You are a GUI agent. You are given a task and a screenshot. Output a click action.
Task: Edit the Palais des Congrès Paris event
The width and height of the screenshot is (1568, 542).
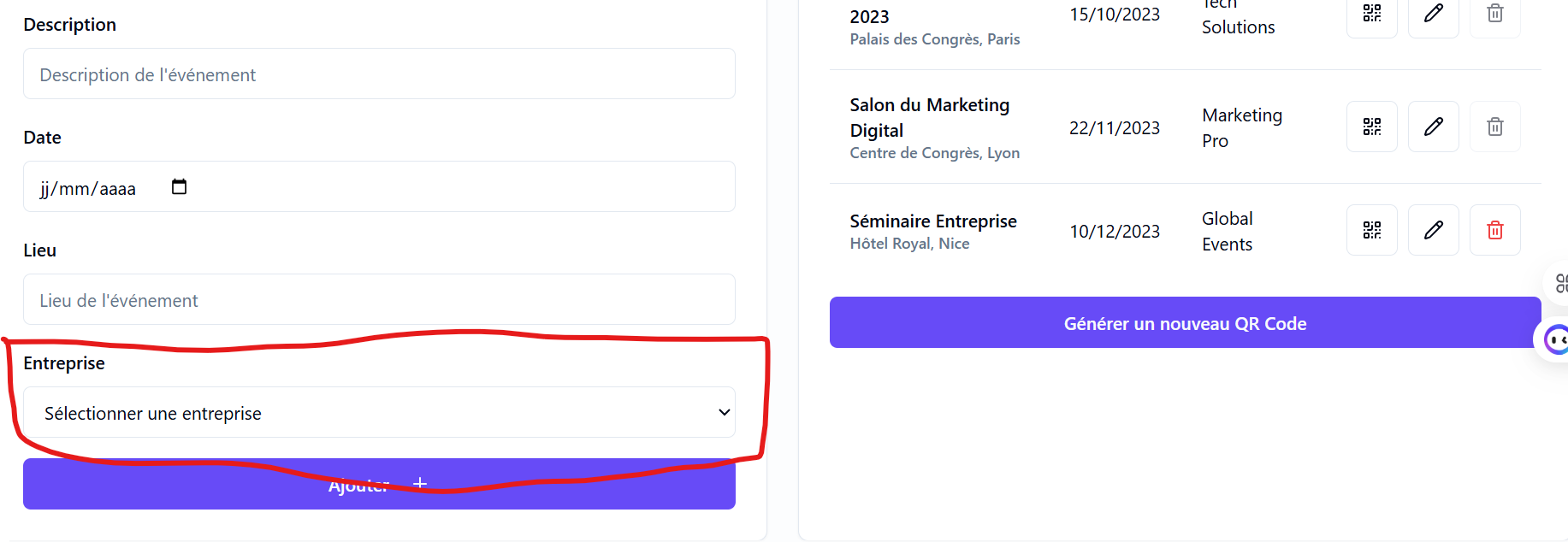click(1434, 14)
